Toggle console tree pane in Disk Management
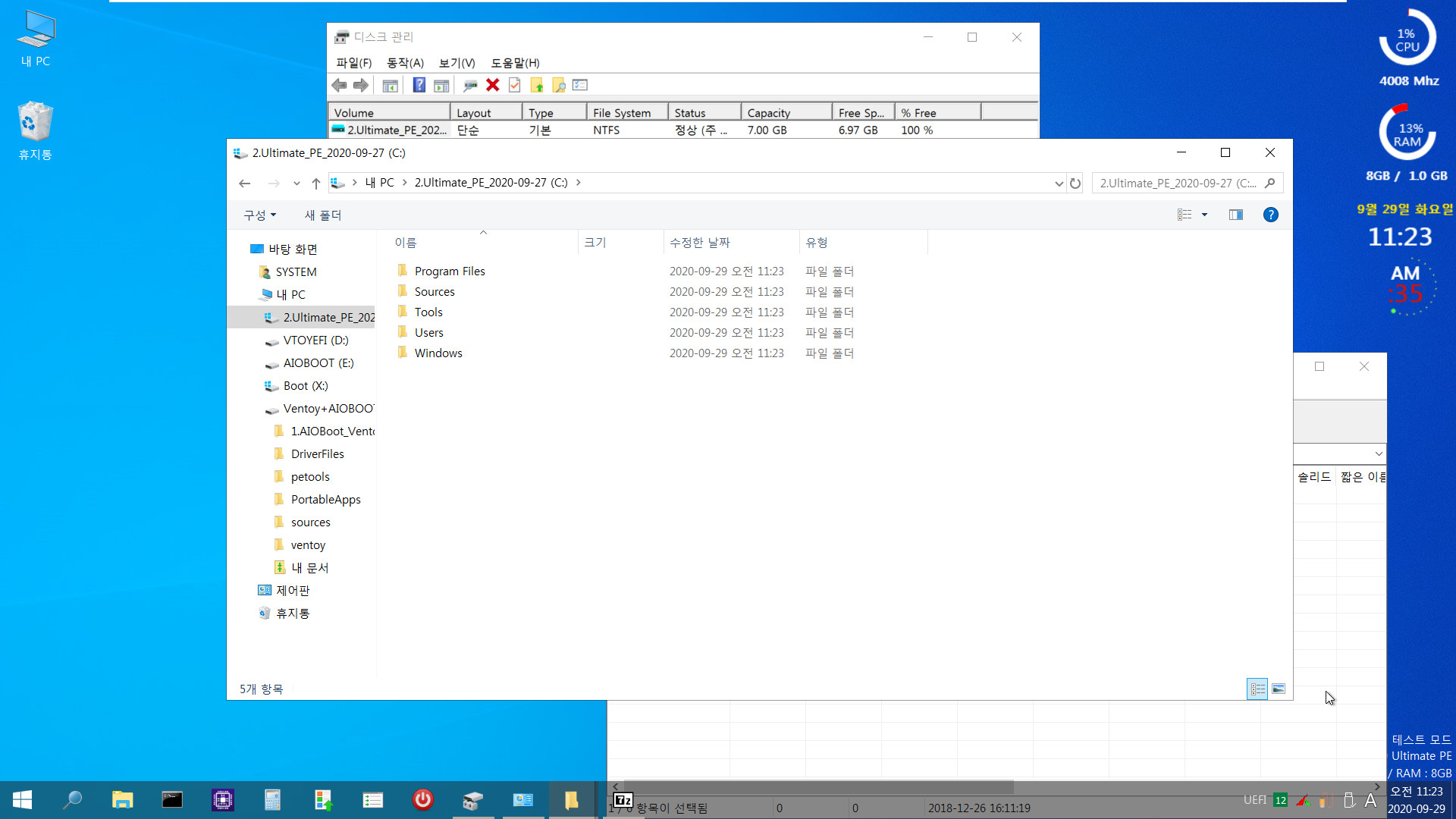The height and width of the screenshot is (819, 1456). (390, 85)
